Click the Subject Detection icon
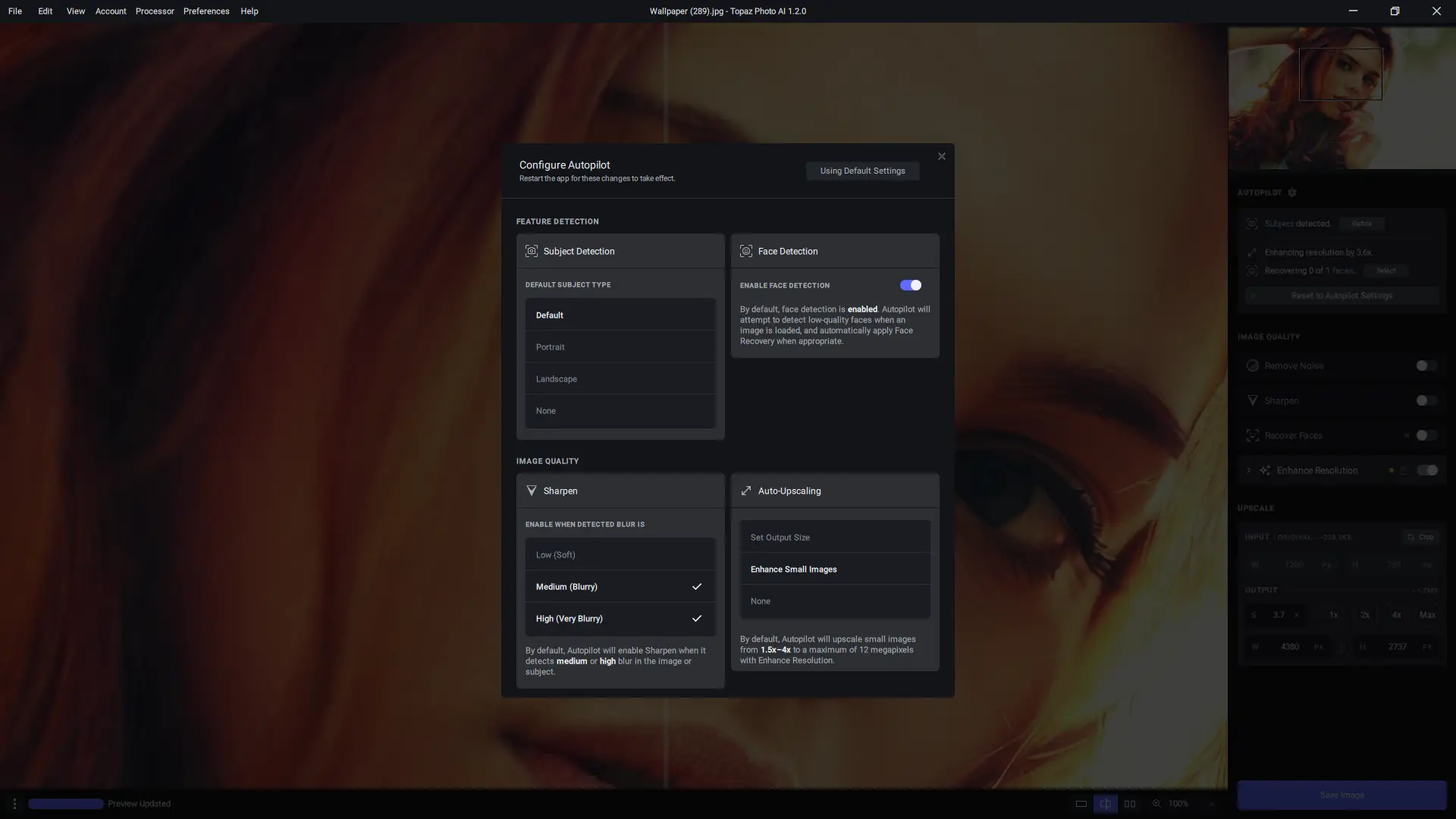Viewport: 1456px width, 819px height. click(x=532, y=251)
